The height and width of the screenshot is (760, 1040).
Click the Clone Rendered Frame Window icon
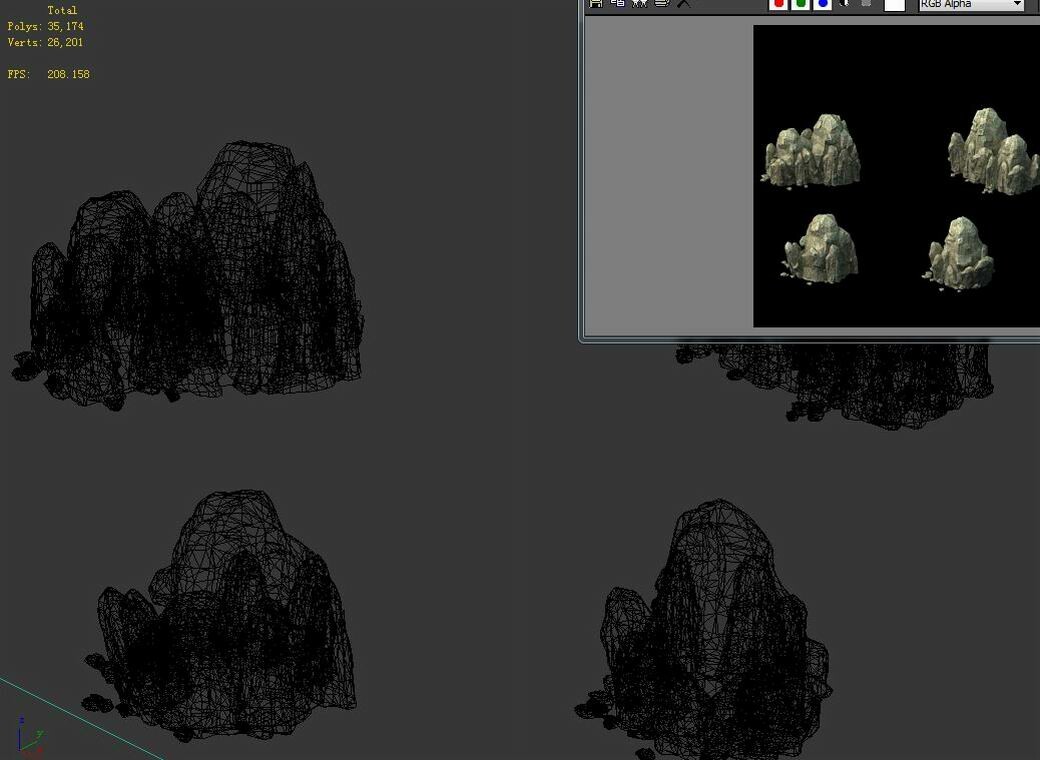(x=639, y=3)
